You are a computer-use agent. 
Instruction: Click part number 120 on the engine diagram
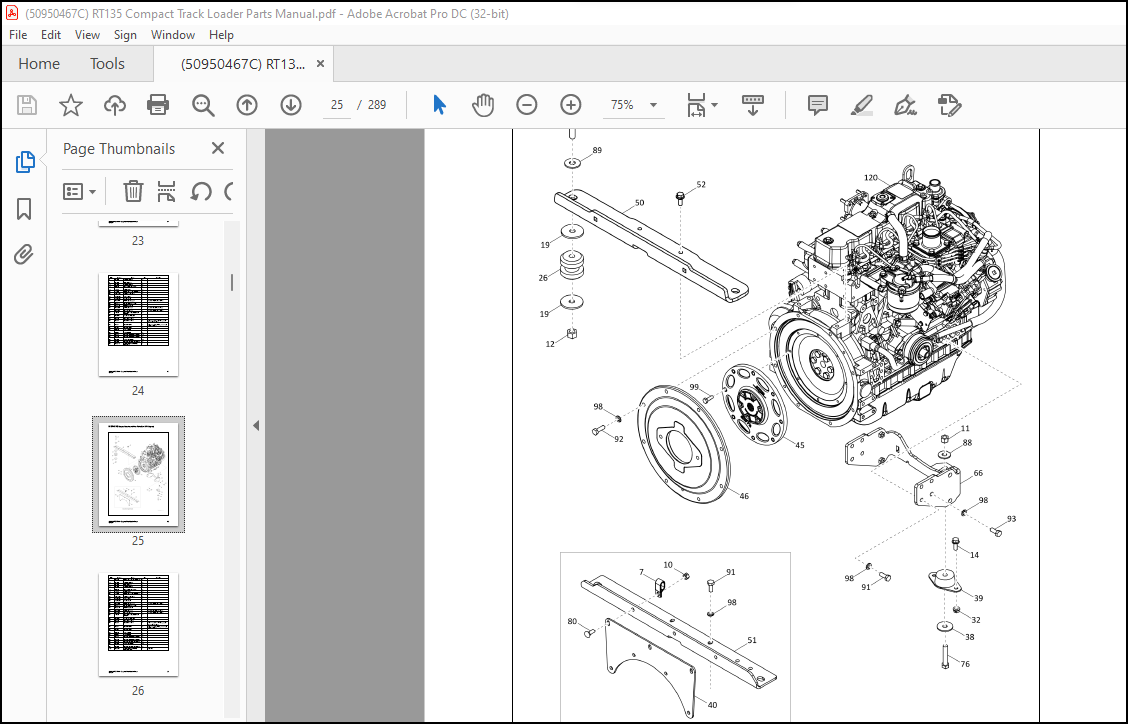870,178
